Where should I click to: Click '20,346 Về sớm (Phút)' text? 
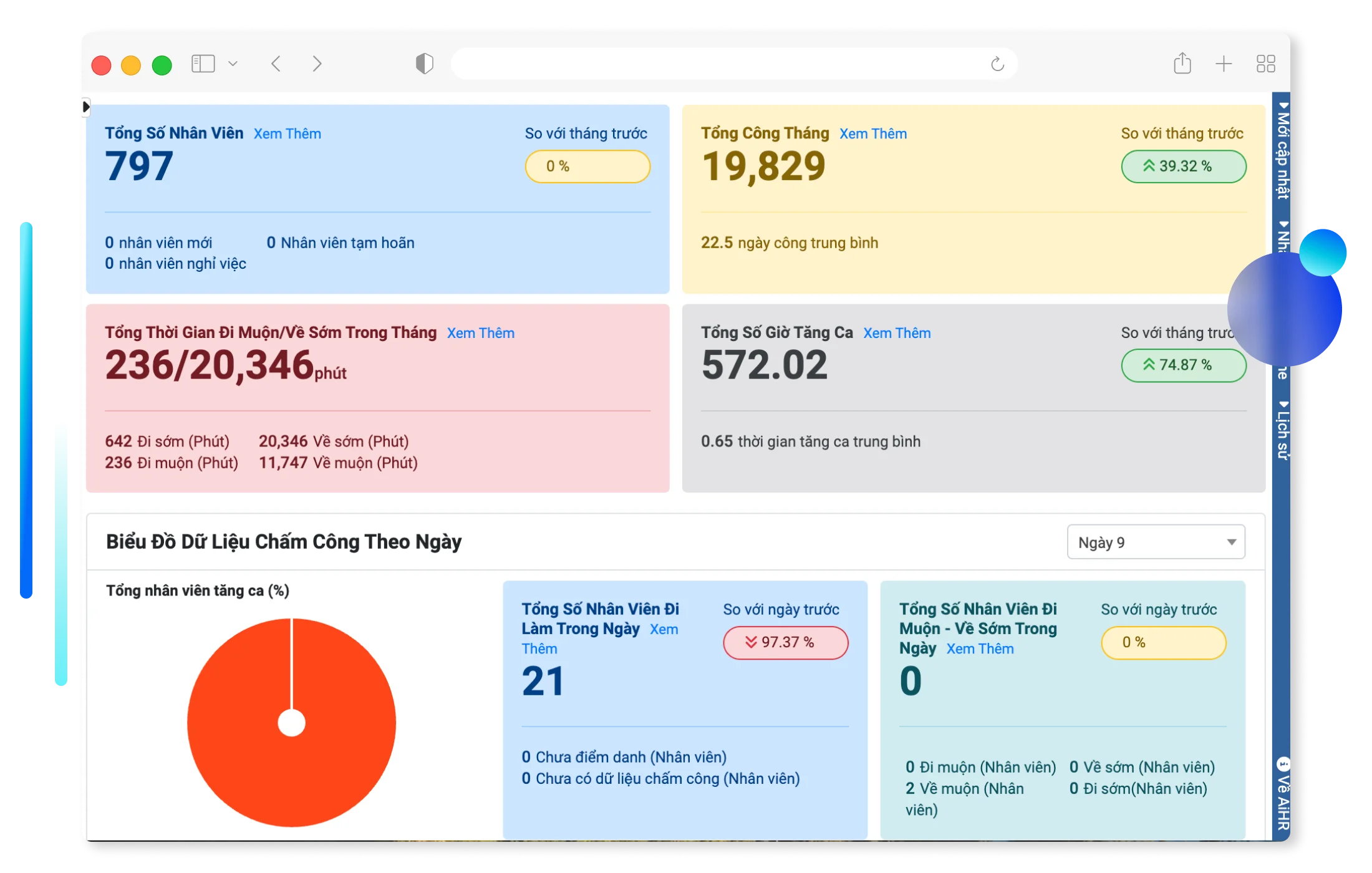tap(334, 441)
